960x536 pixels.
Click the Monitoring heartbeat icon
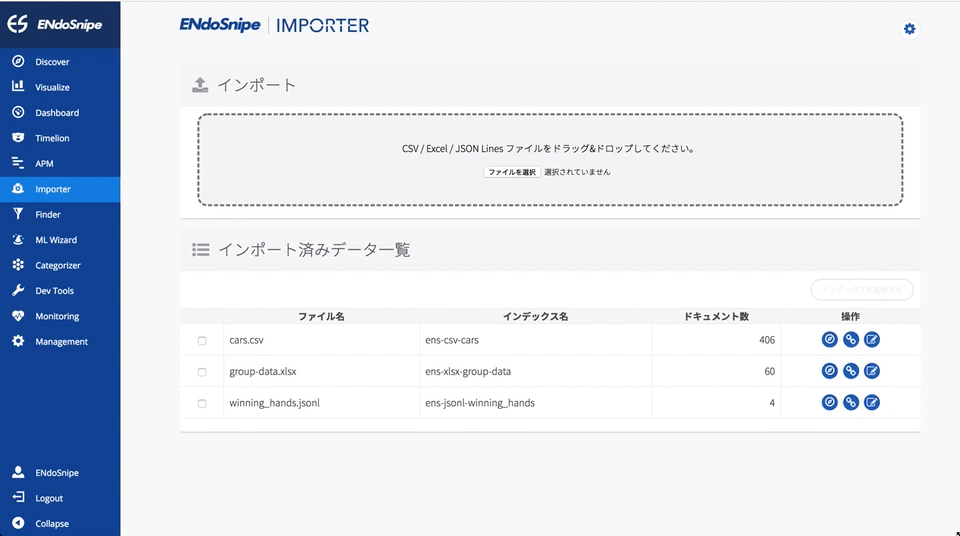[x=18, y=315]
